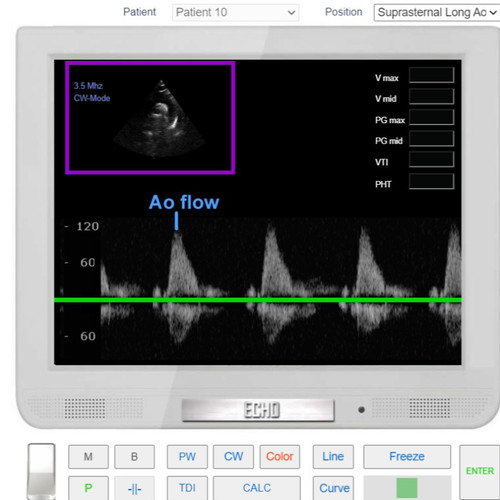Open the Suprasternal Long Ao position dropdown
The image size is (500, 500).
[x=437, y=13]
